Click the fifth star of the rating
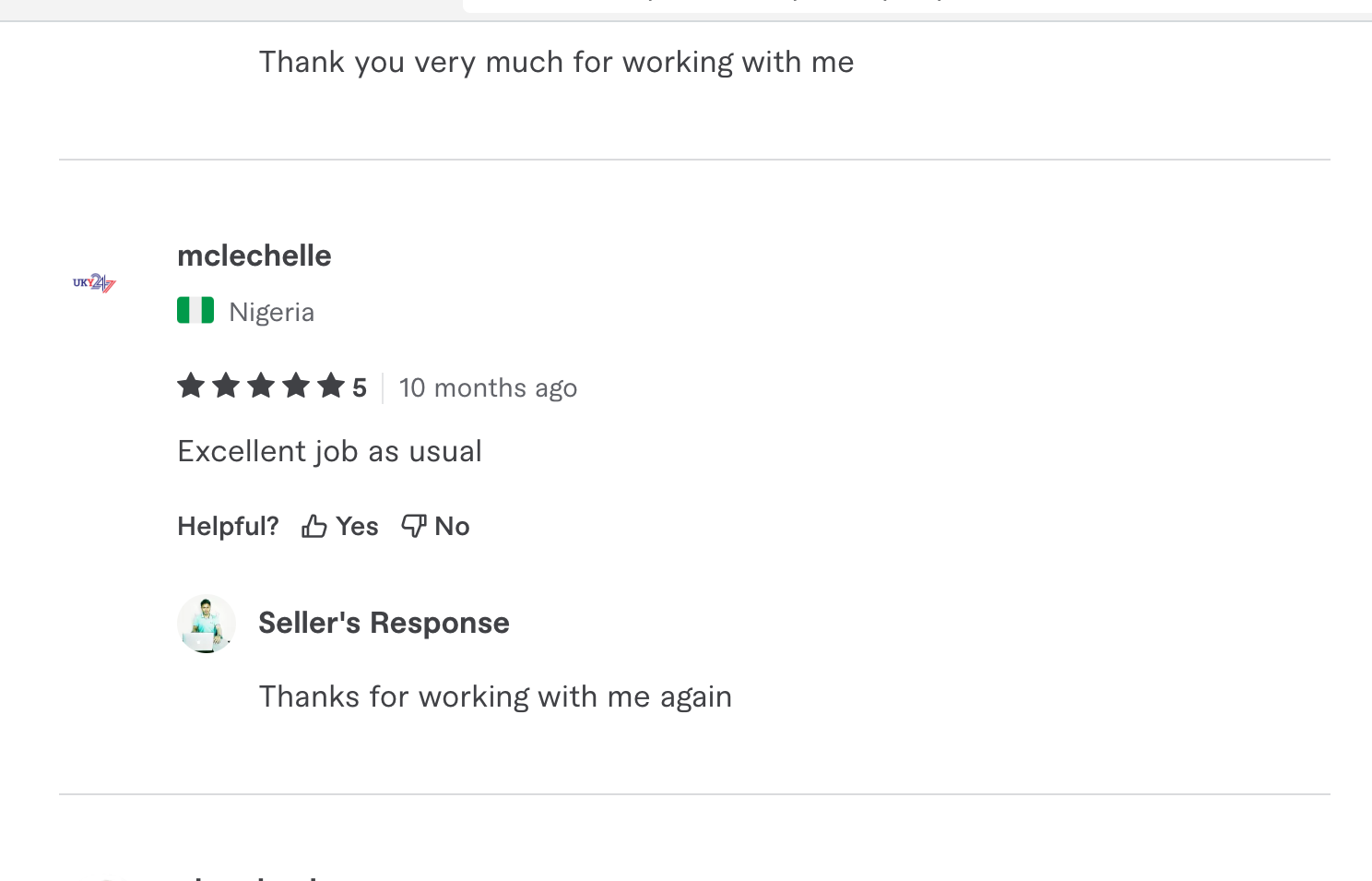 [331, 386]
